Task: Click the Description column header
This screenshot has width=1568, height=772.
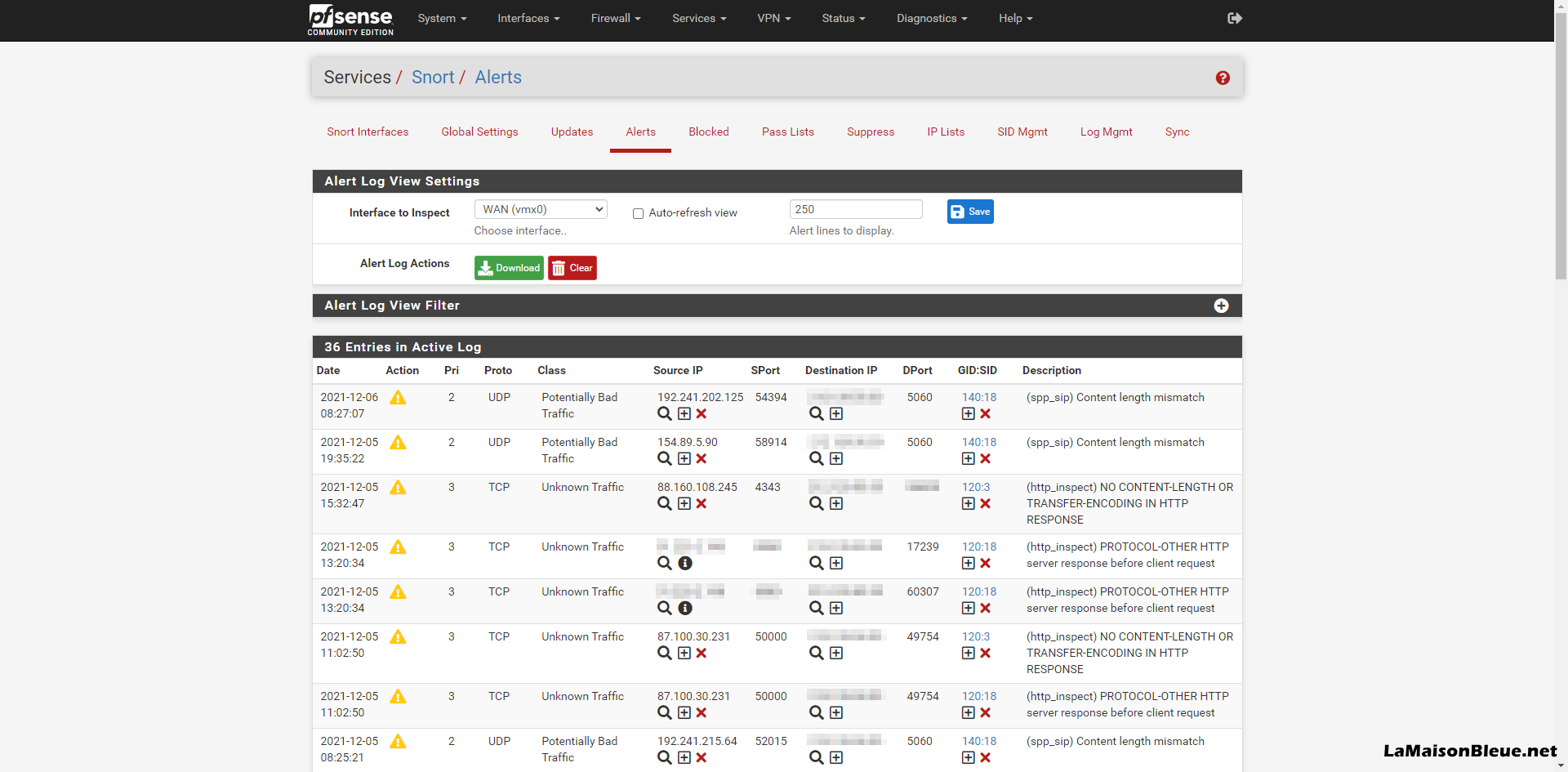Action: (1052, 370)
